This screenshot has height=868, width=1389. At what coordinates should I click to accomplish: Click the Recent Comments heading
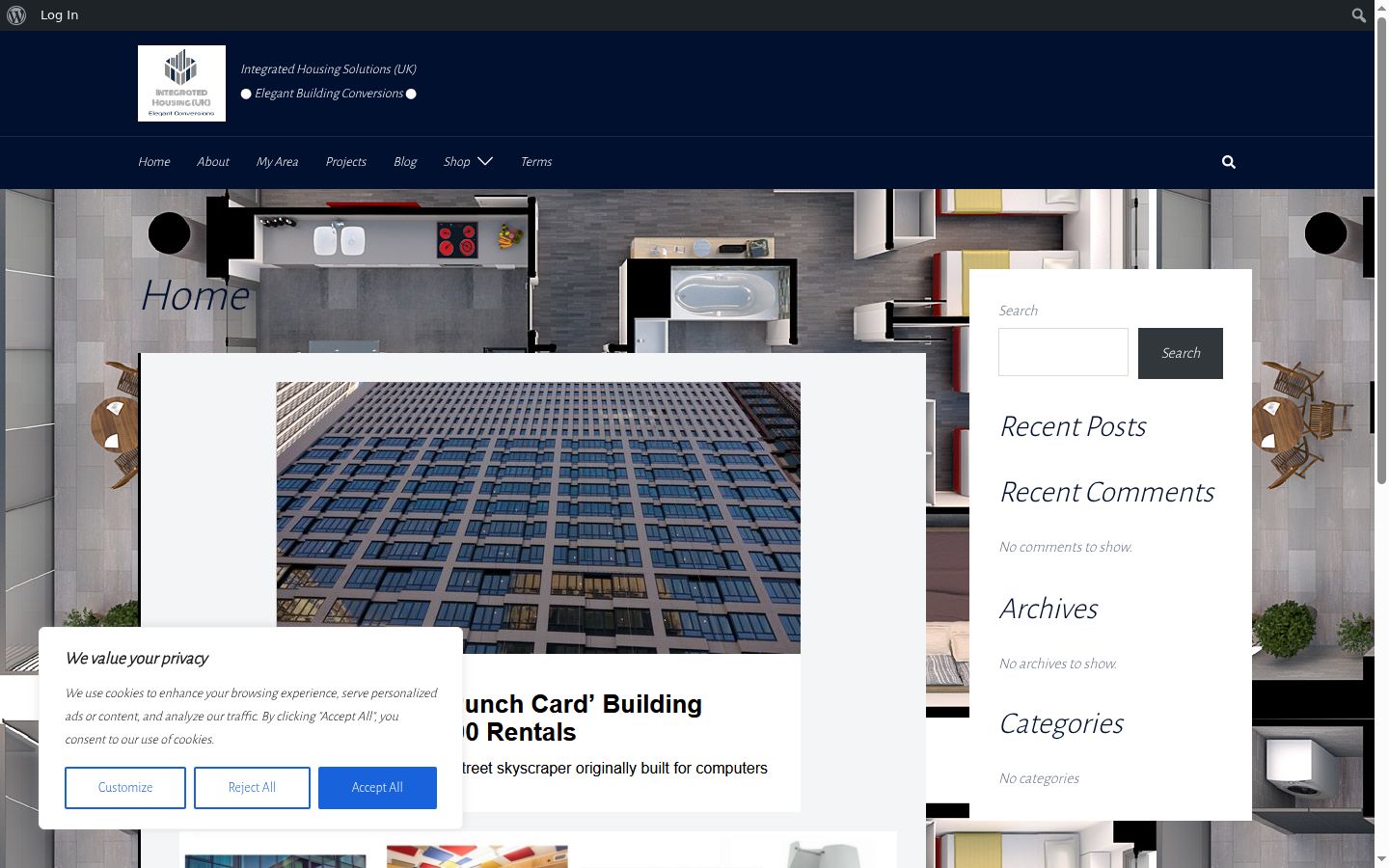1106,492
